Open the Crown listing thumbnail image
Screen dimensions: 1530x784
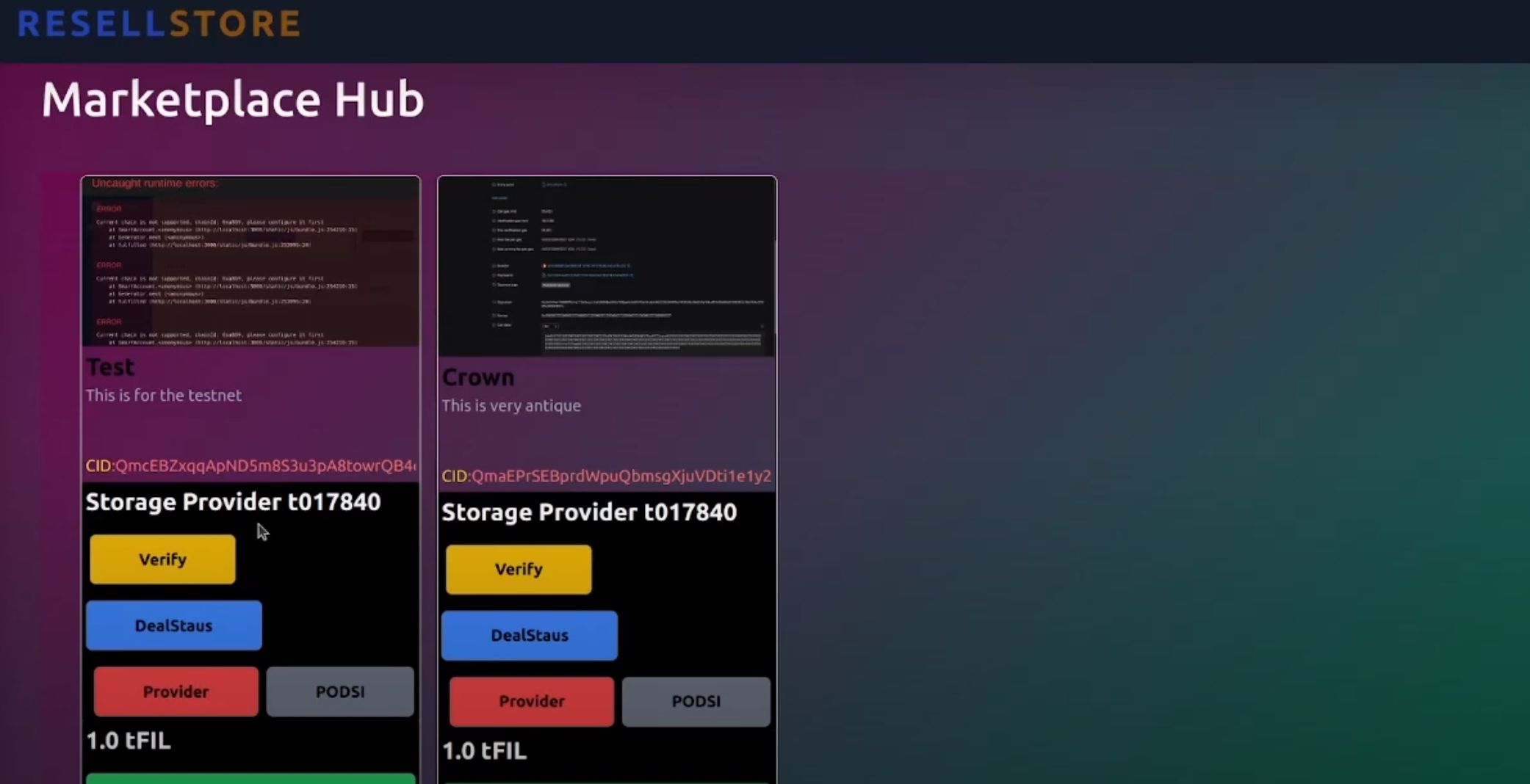click(607, 266)
